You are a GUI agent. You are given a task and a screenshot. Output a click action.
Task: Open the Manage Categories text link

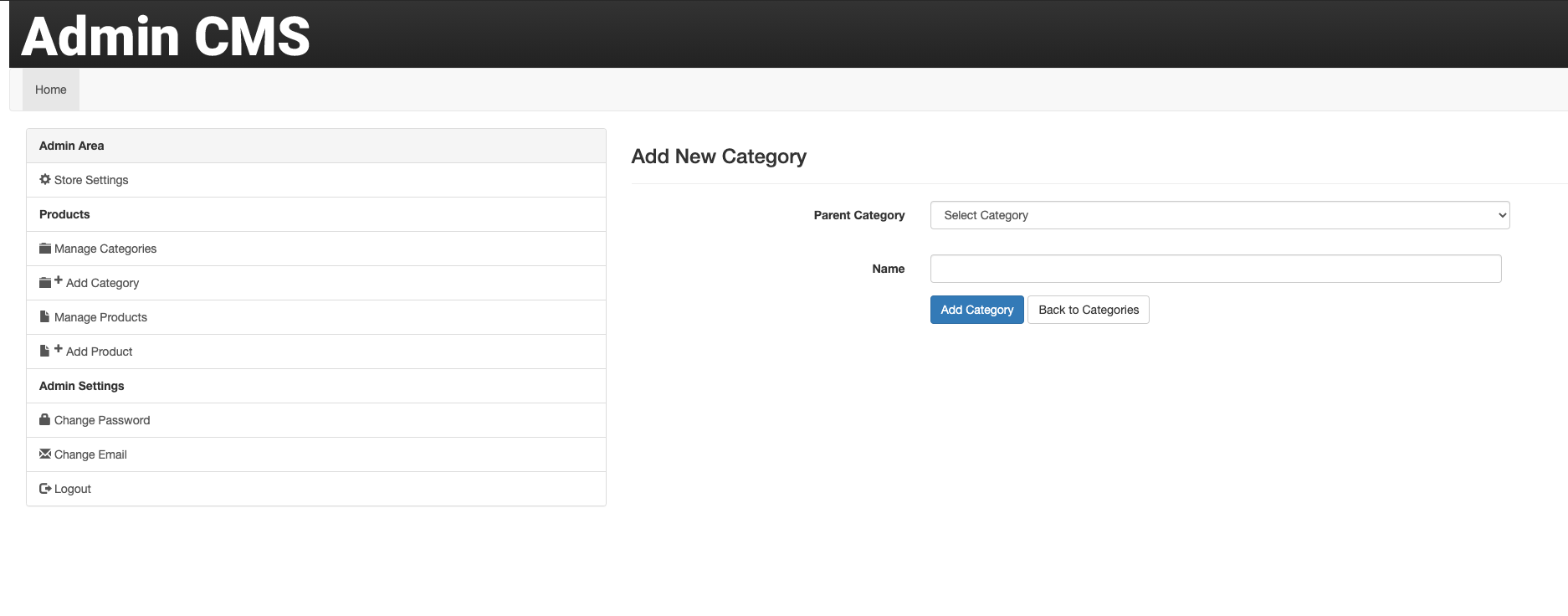point(105,249)
